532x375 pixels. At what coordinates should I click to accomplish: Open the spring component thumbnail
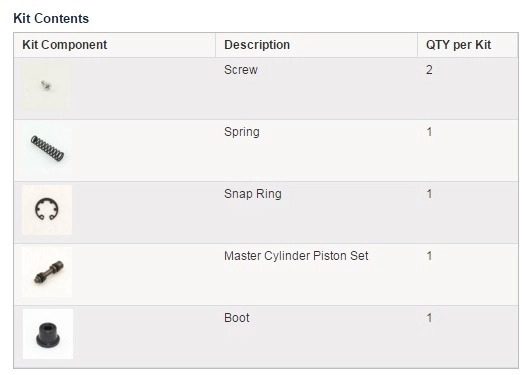47,148
